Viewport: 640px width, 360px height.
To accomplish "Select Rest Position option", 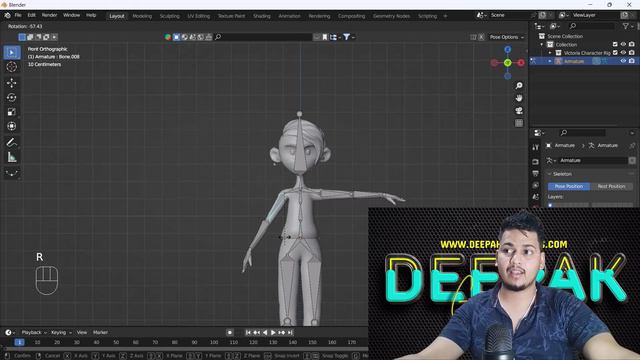I will pos(611,186).
